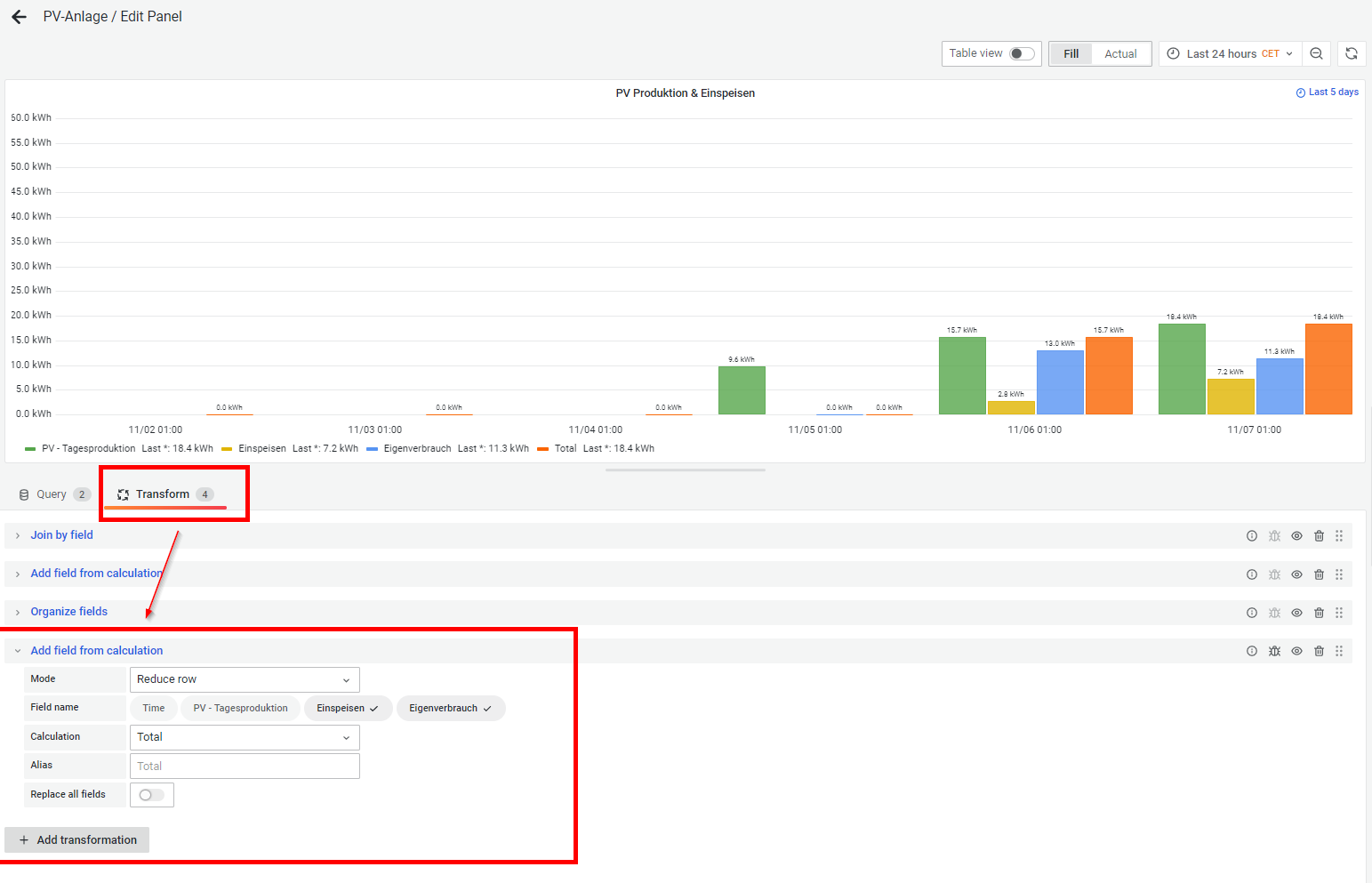Open the Last 24 hours time picker
1372x883 pixels.
click(1230, 53)
